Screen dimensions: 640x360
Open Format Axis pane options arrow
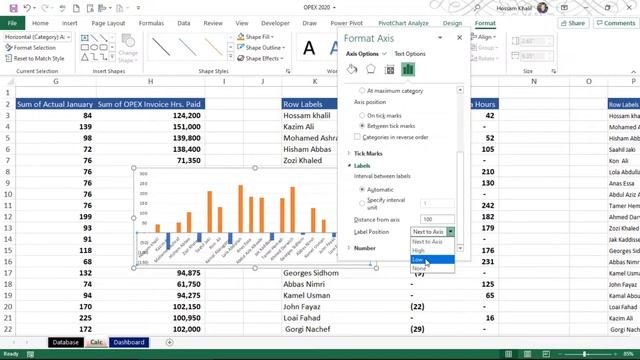440,38
